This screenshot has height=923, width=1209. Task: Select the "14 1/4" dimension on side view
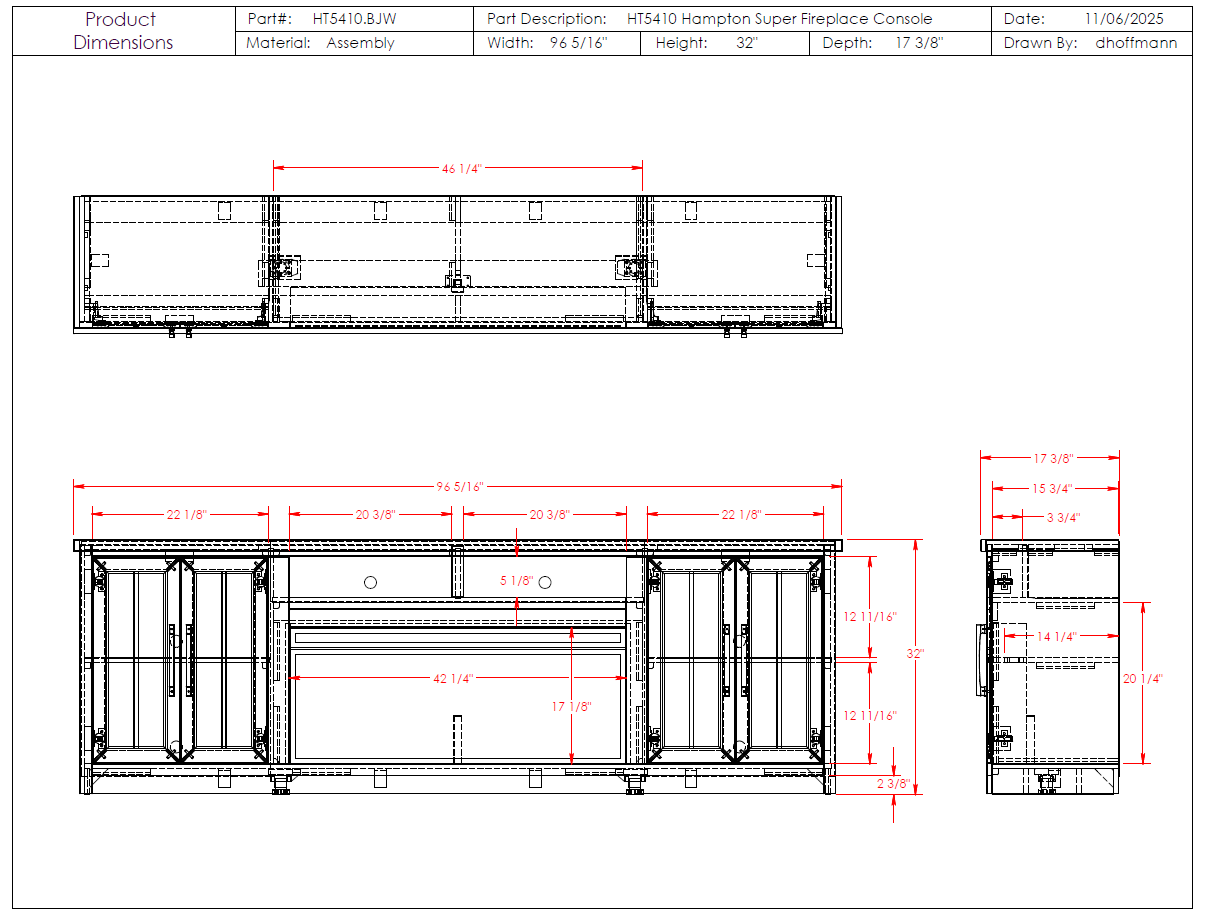click(1058, 637)
